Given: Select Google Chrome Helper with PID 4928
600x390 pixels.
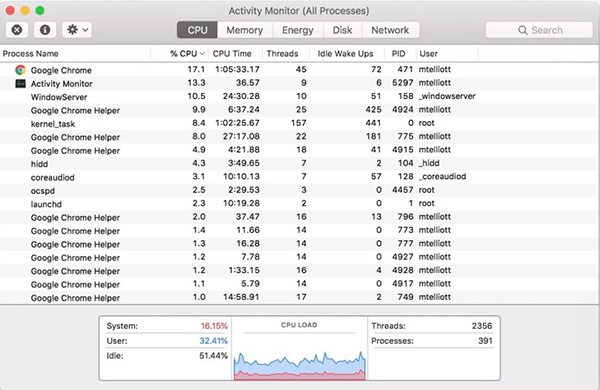Looking at the screenshot, I should pyautogui.click(x=299, y=271).
